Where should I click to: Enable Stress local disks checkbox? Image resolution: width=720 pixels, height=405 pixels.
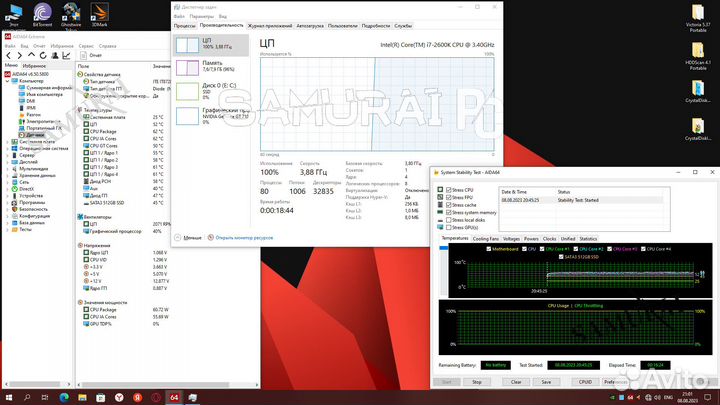[449, 220]
